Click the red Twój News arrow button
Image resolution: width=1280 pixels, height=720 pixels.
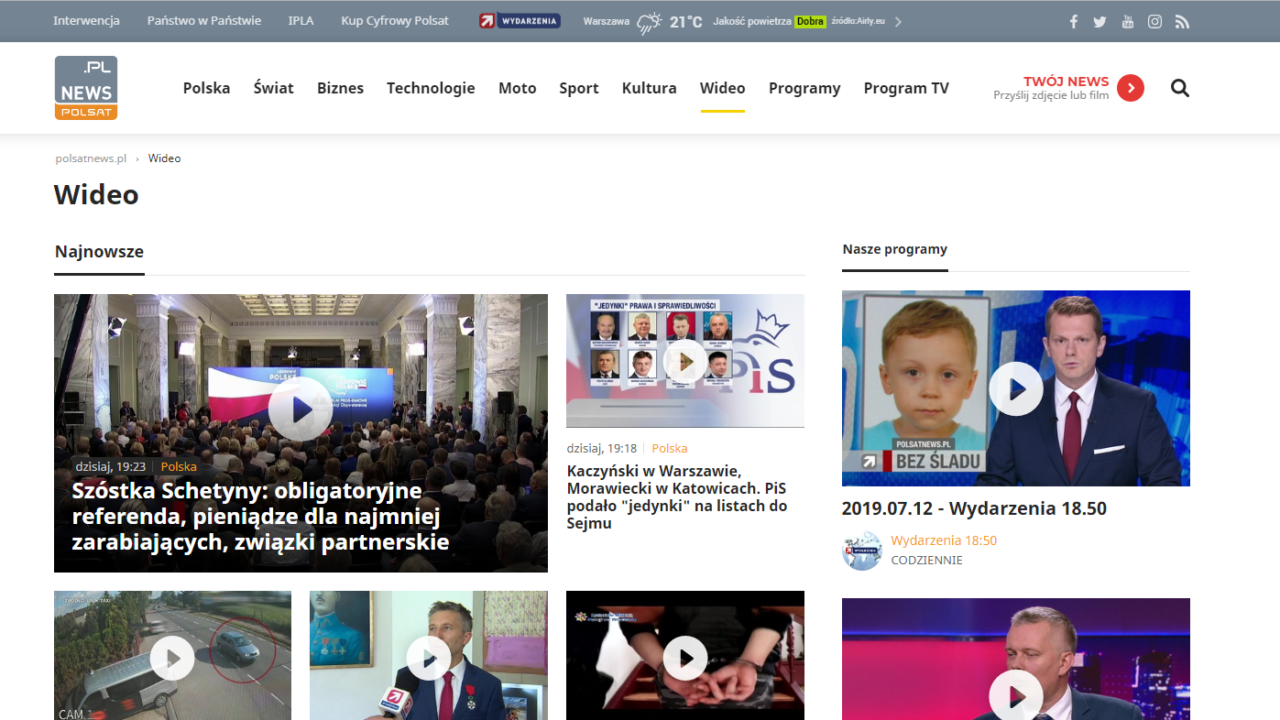1130,88
